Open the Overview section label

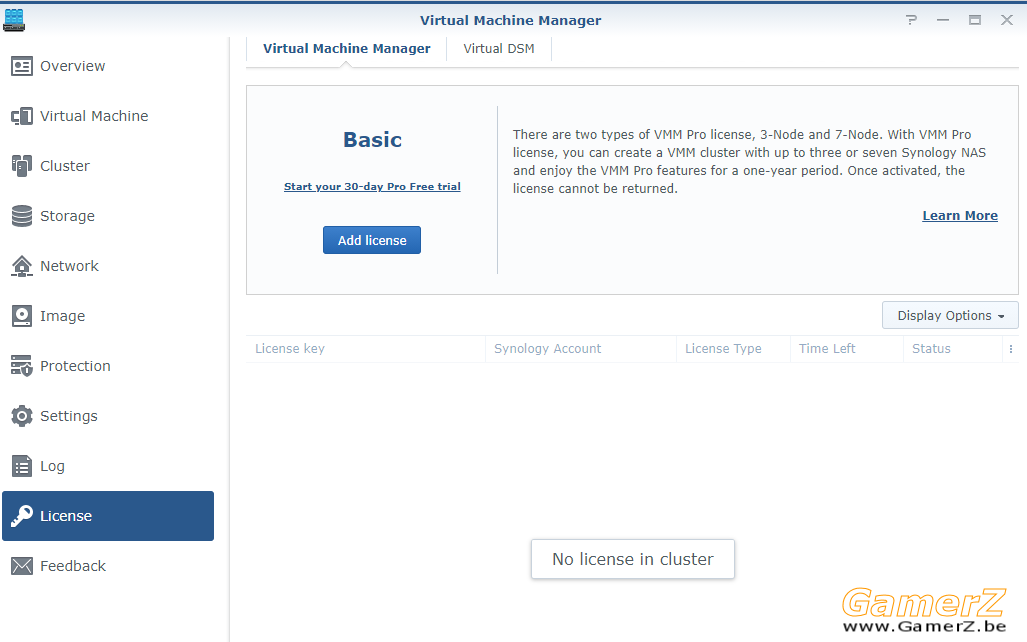coord(73,66)
